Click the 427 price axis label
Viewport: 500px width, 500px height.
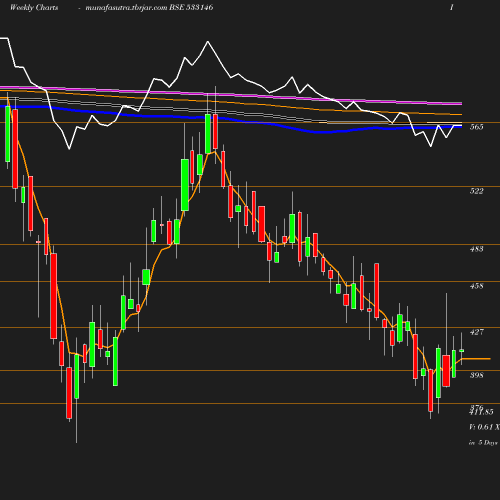click(x=476, y=332)
